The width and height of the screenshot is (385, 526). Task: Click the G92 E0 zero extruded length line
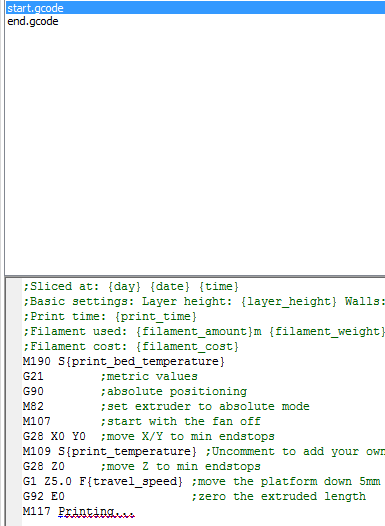(194, 496)
